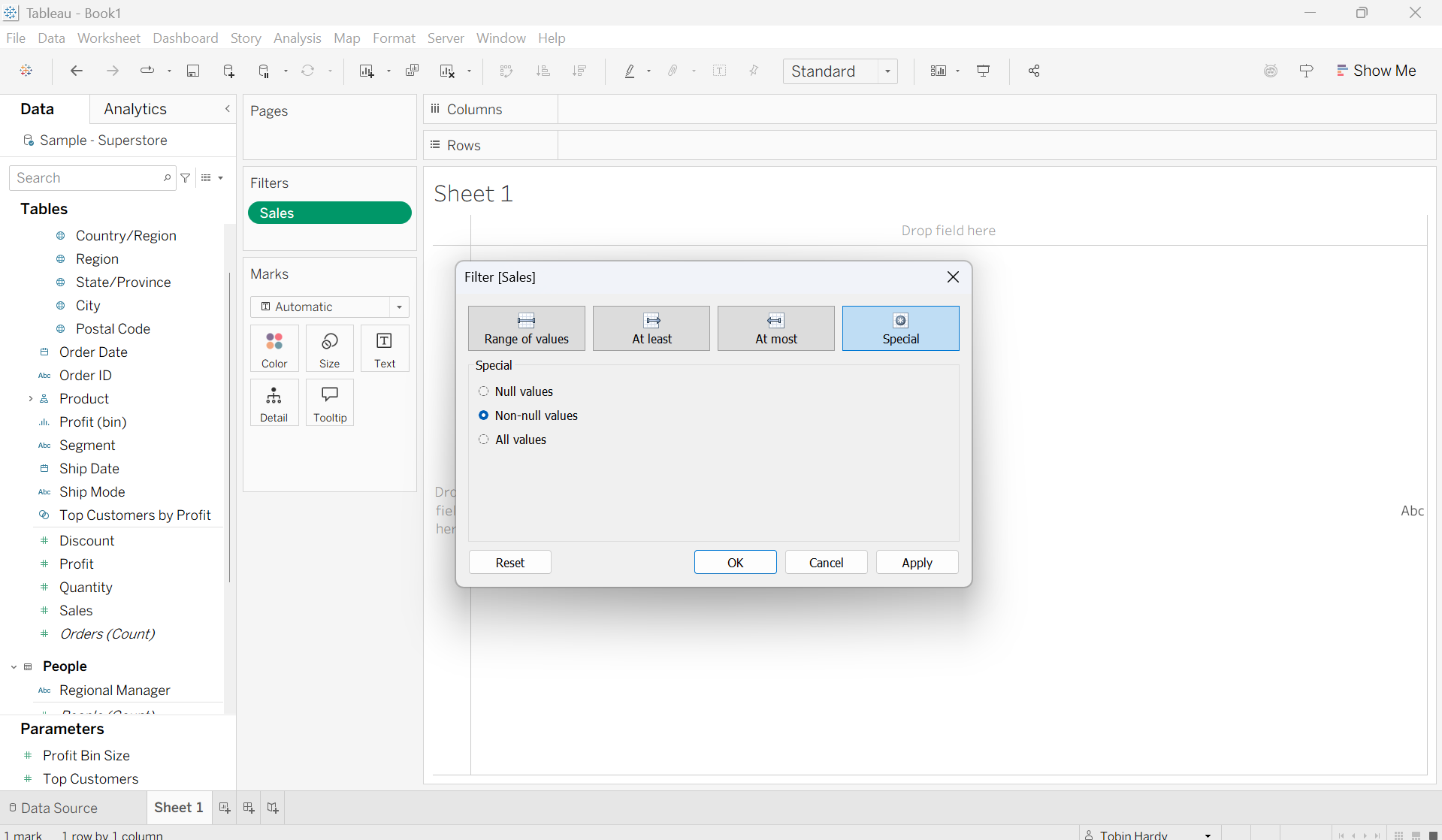Image resolution: width=1442 pixels, height=840 pixels.
Task: Select the Range of values filter type
Action: coord(527,328)
